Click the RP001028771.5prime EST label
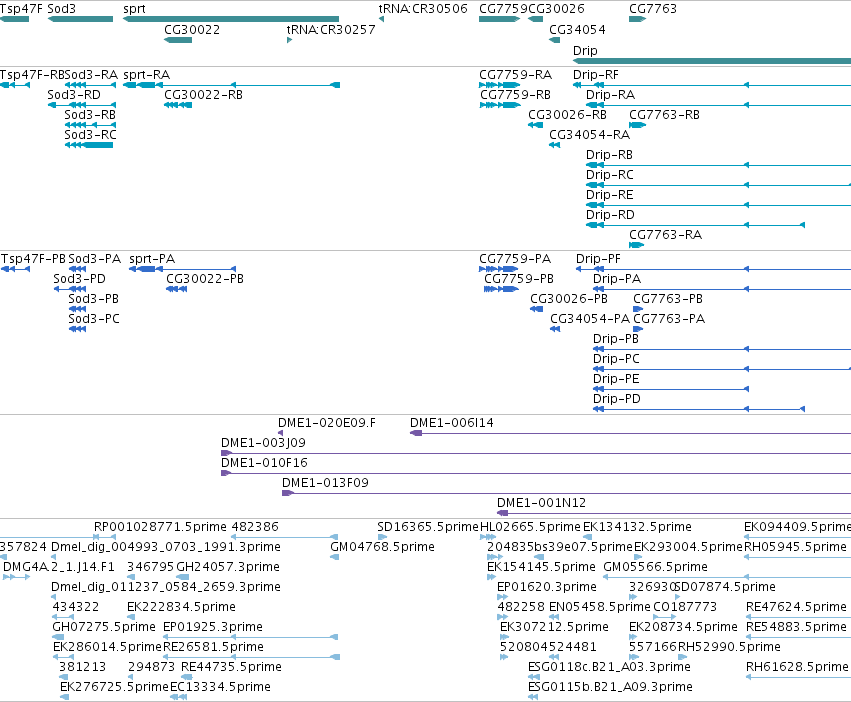The image size is (851, 702). [160, 527]
